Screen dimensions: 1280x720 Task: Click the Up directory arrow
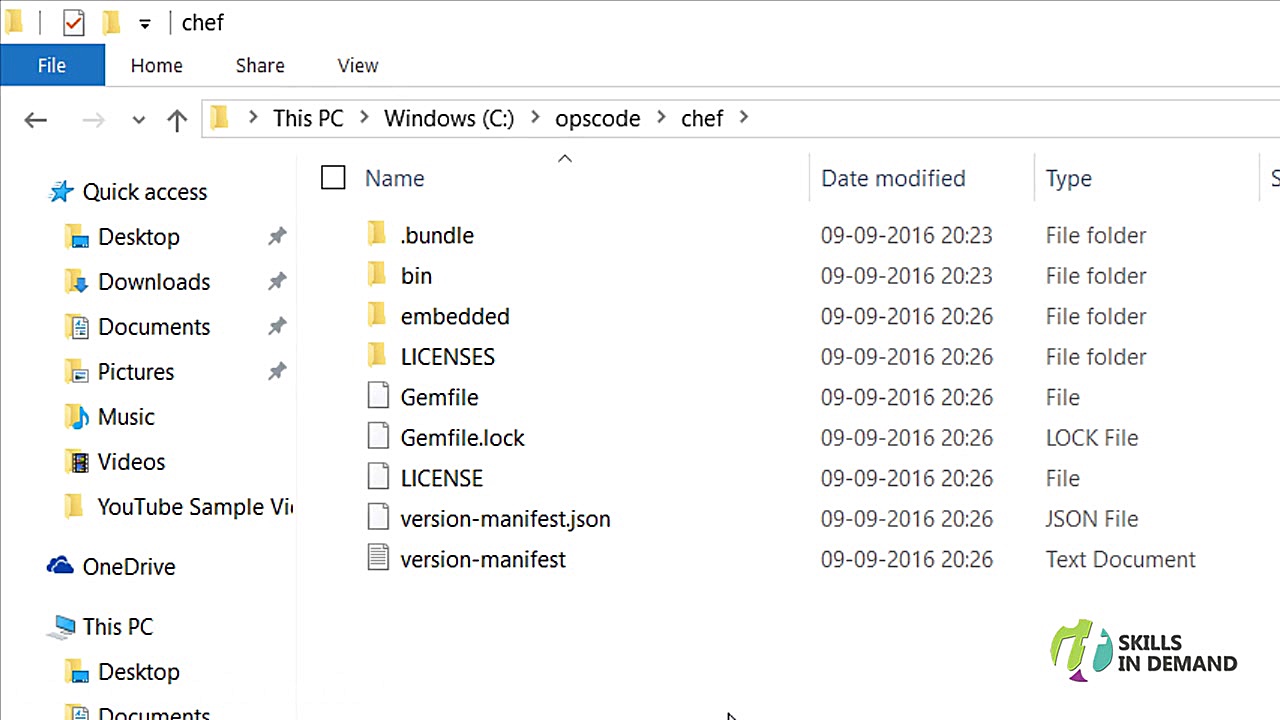click(177, 120)
